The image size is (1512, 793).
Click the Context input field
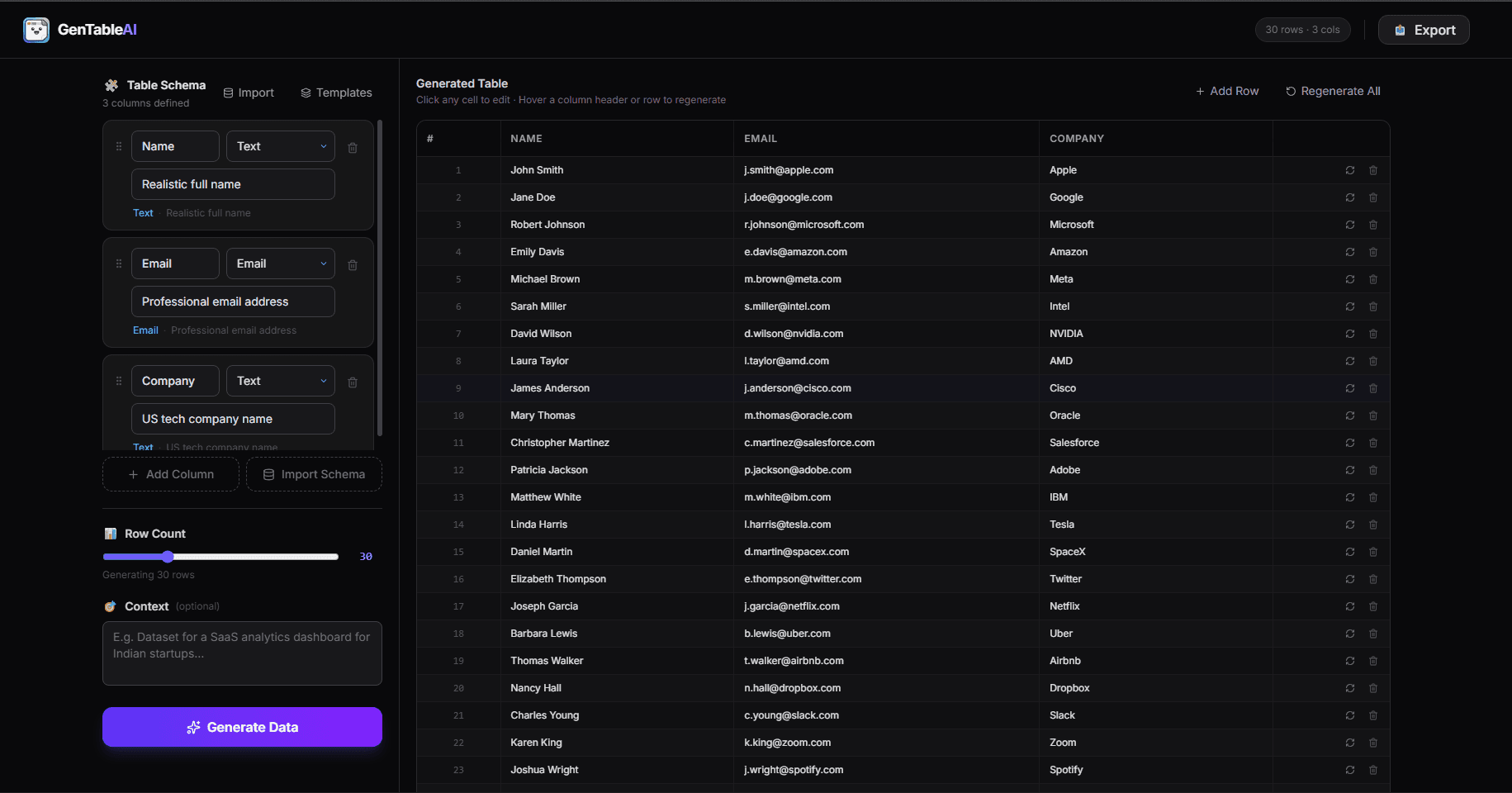coord(242,653)
